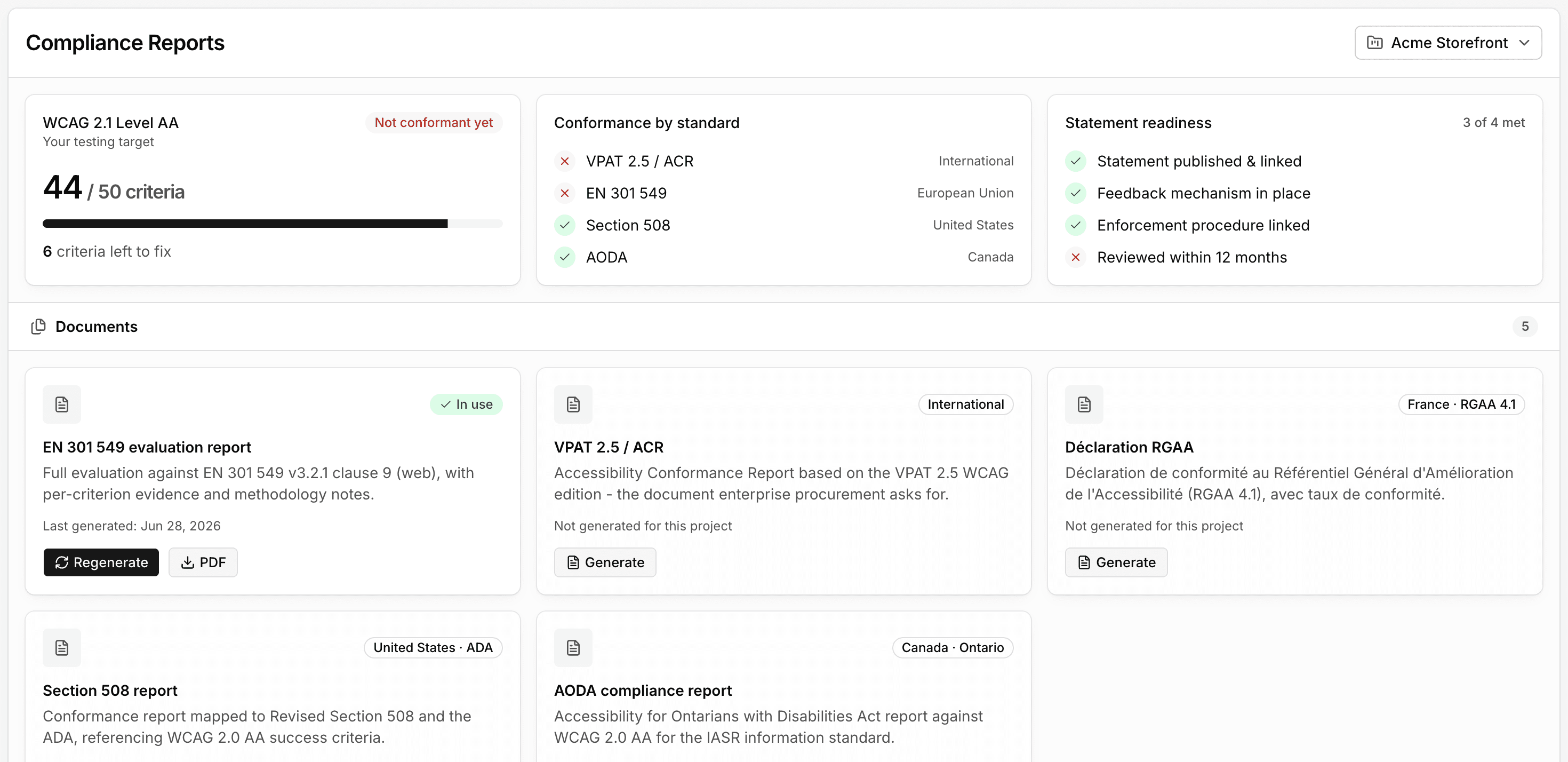The image size is (1568, 762).
Task: Click the document icon on VPAT 2.5 / ACR card
Action: click(x=573, y=404)
